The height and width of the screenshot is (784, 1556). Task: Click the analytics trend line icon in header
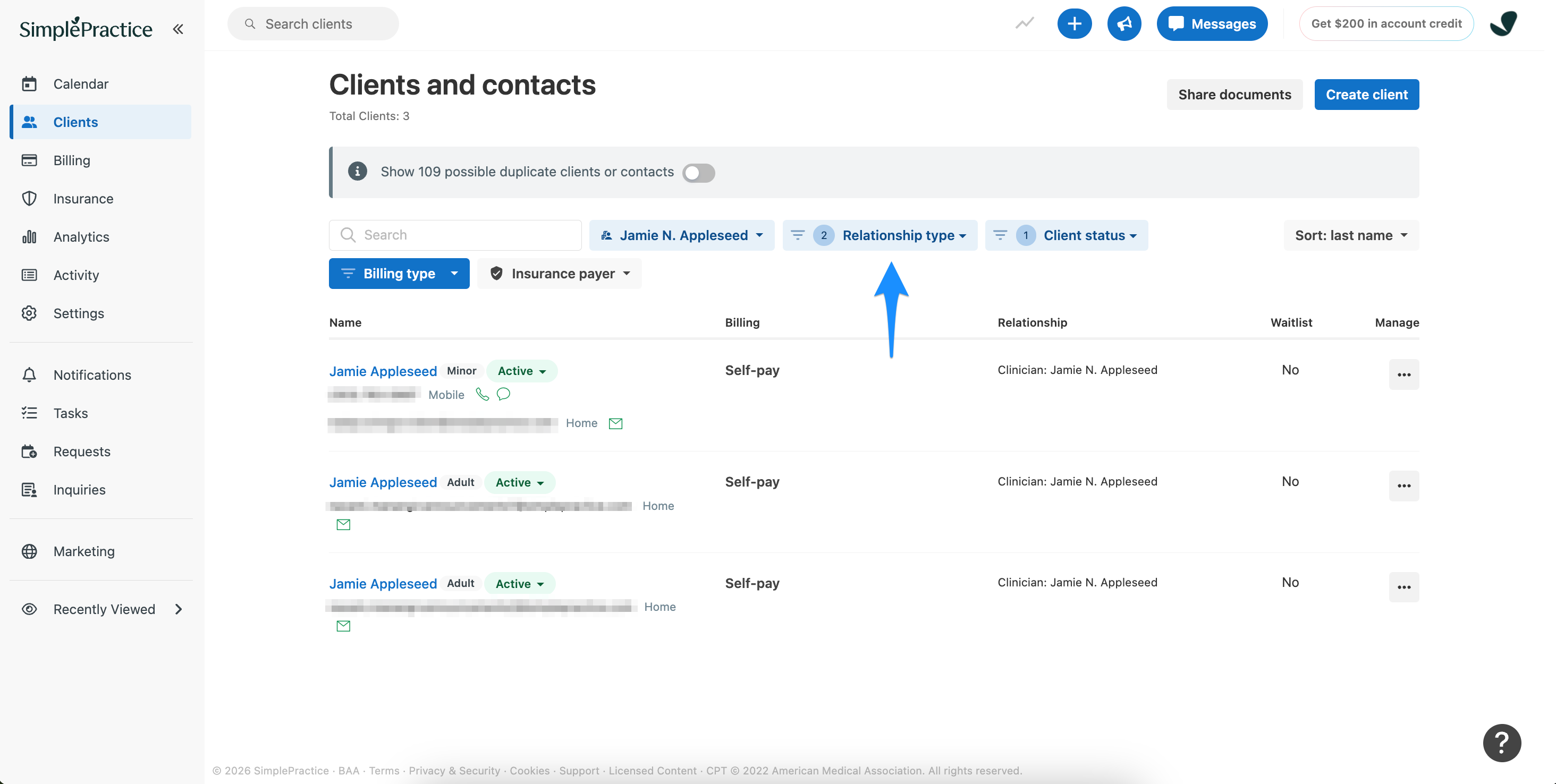click(1025, 23)
